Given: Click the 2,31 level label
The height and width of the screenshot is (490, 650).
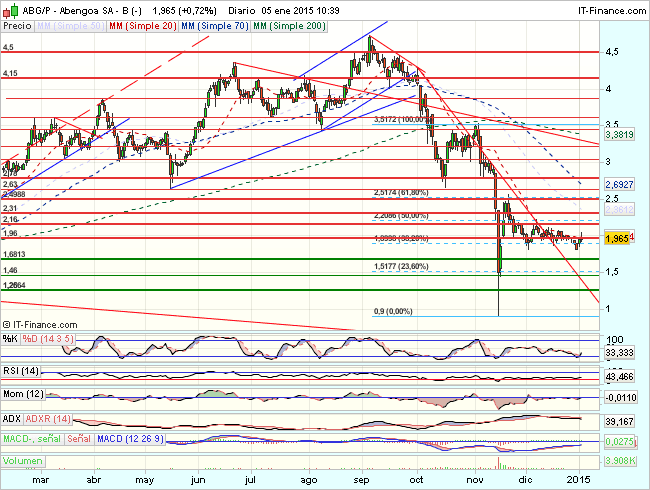Looking at the screenshot, I should point(10,208).
